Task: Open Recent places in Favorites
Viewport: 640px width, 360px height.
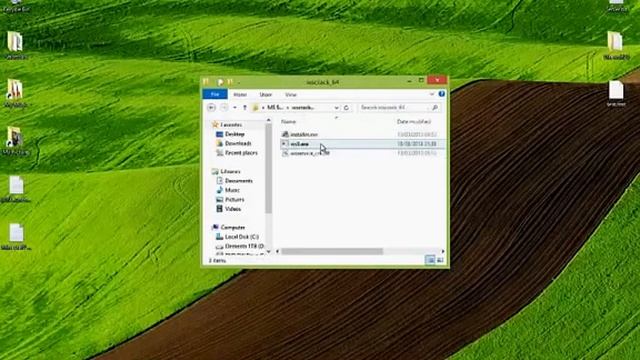Action: click(241, 153)
